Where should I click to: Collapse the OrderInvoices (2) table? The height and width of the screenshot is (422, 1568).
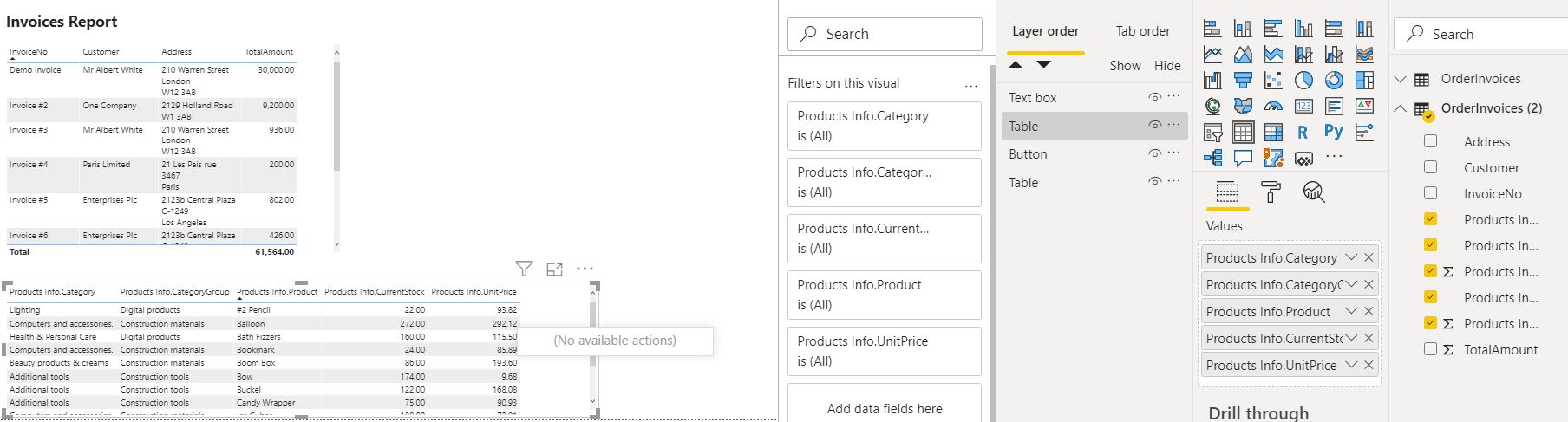[x=1400, y=108]
